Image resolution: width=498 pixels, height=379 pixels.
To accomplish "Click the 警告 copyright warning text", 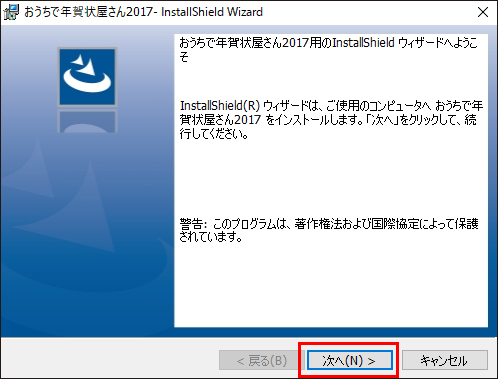I will tap(328, 230).
